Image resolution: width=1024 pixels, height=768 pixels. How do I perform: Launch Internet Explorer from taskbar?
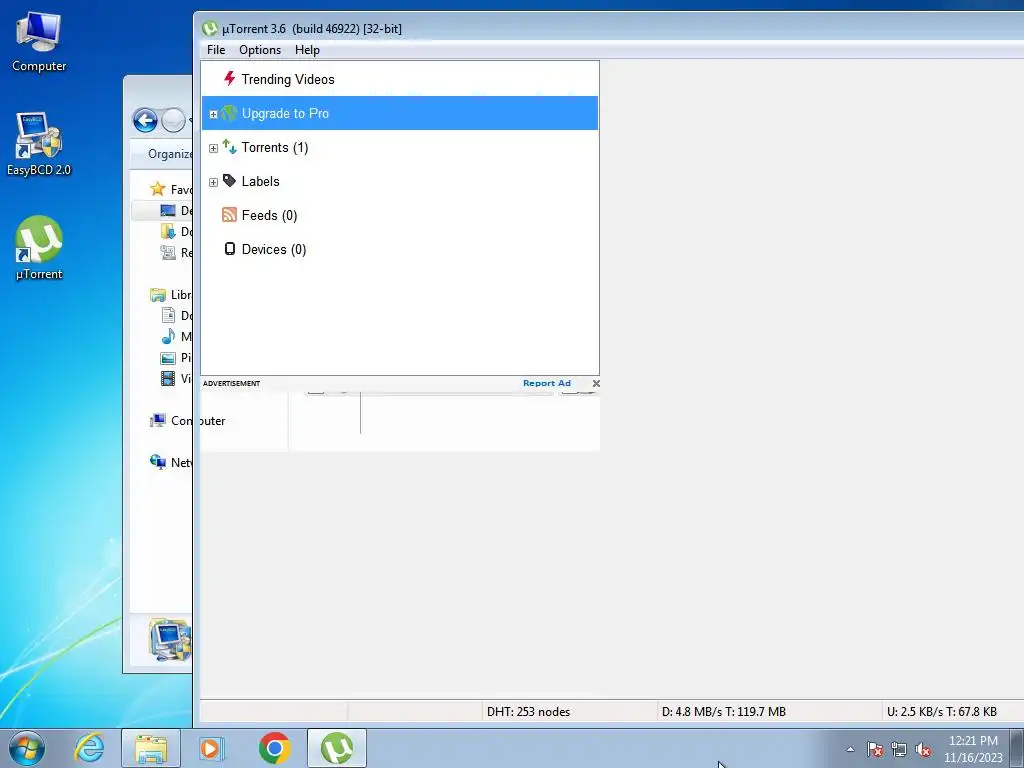point(89,748)
